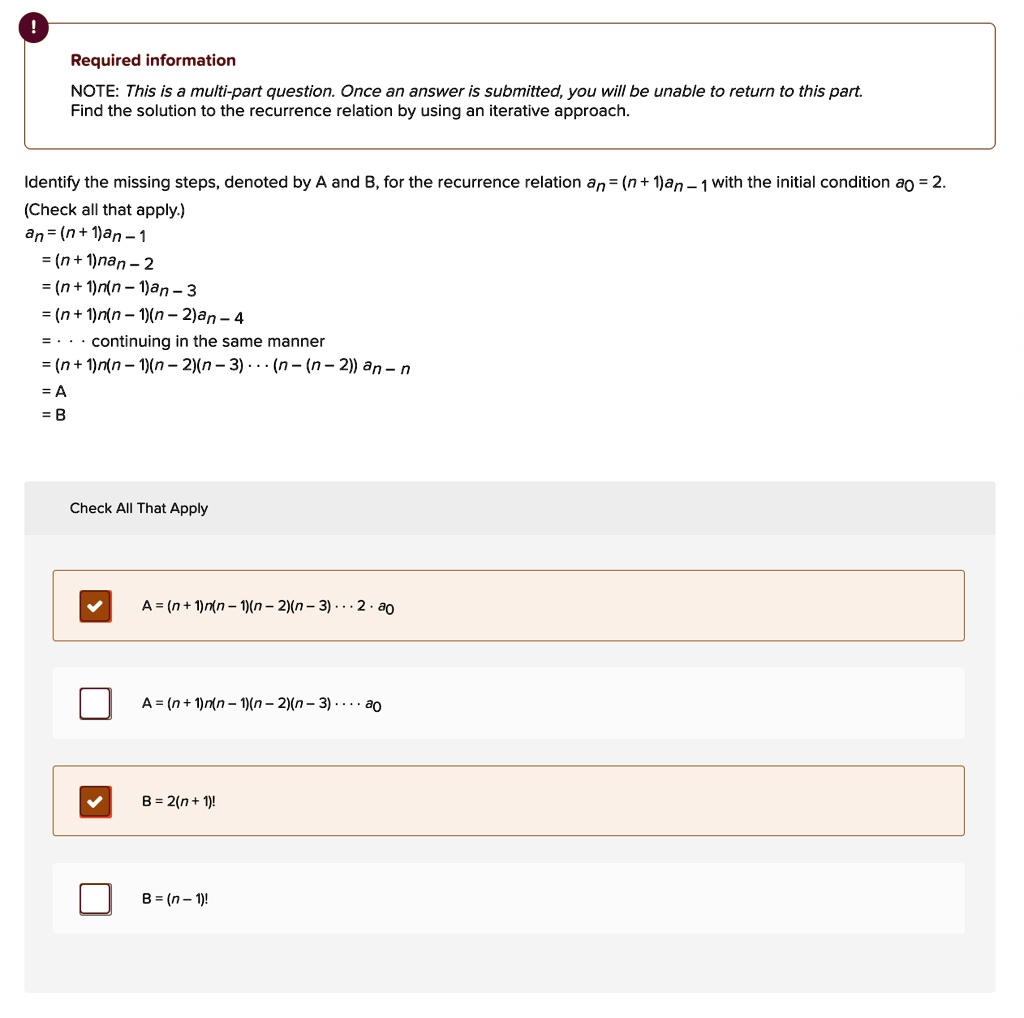Click the (Check all that apply.) text
1024x1018 pixels.
pos(104,210)
